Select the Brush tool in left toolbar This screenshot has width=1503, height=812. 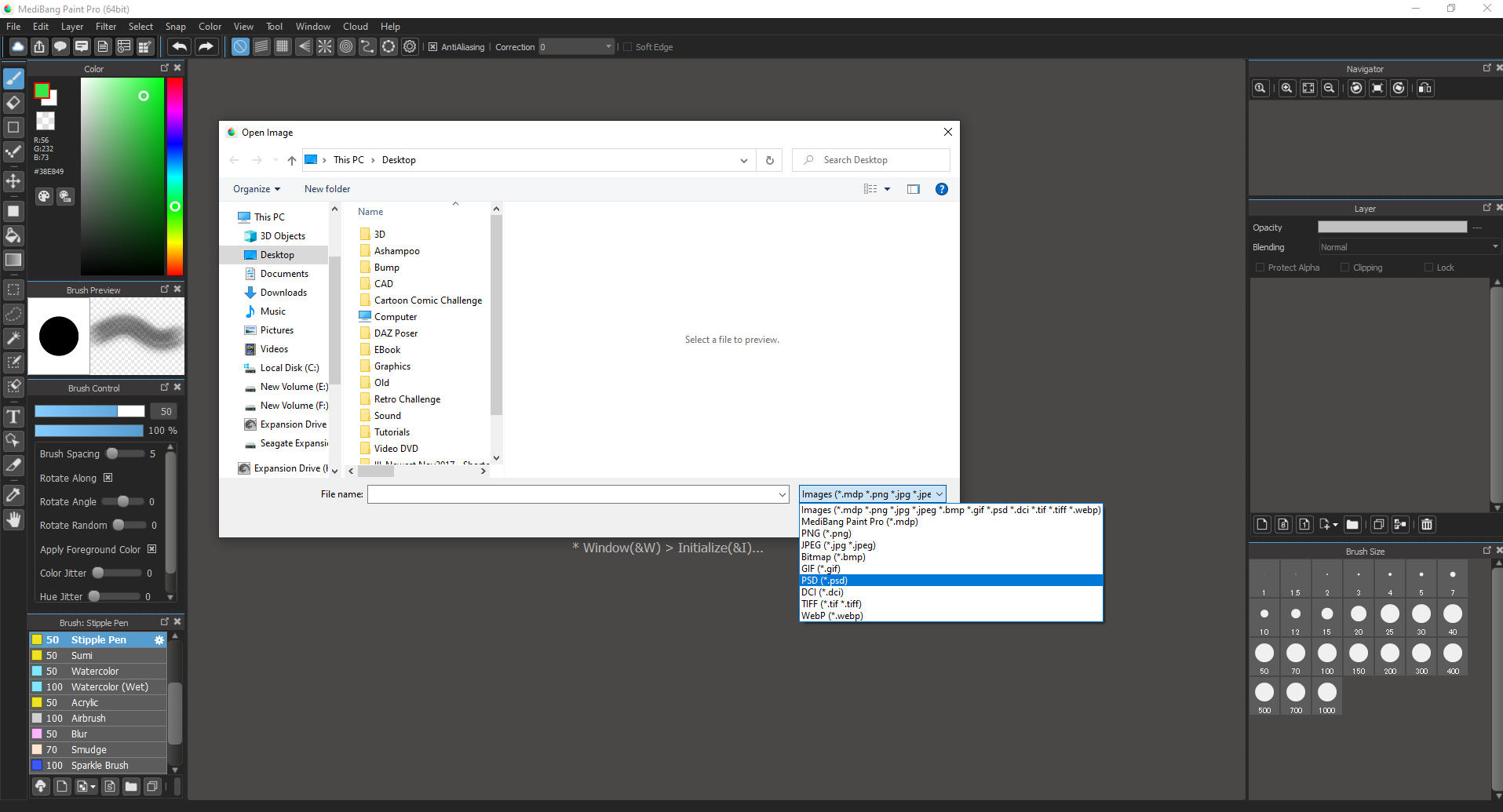pyautogui.click(x=13, y=78)
